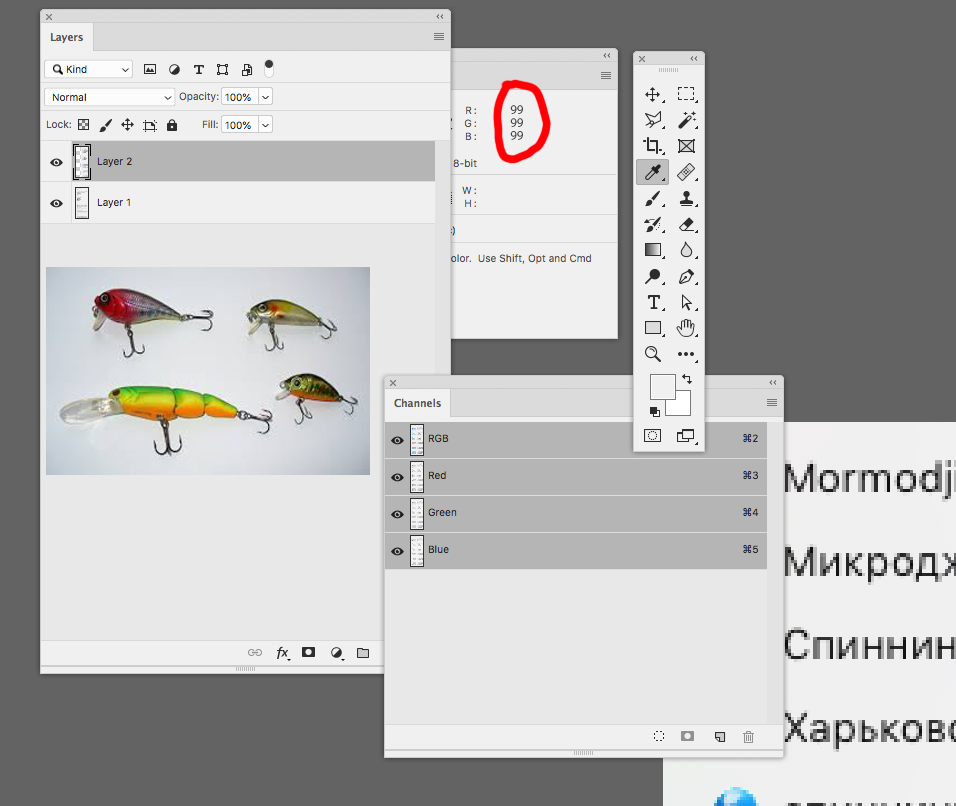Select the Pen tool
This screenshot has width=956, height=806.
coord(687,277)
